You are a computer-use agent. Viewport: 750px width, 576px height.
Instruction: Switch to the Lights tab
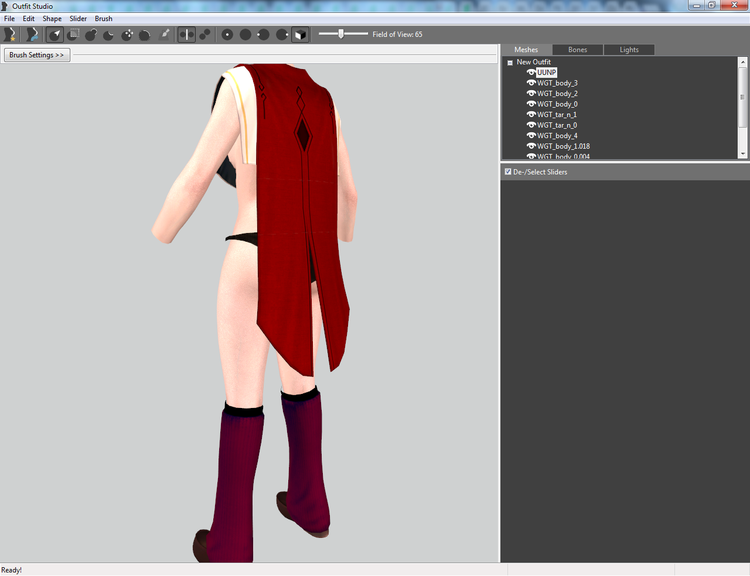(629, 50)
